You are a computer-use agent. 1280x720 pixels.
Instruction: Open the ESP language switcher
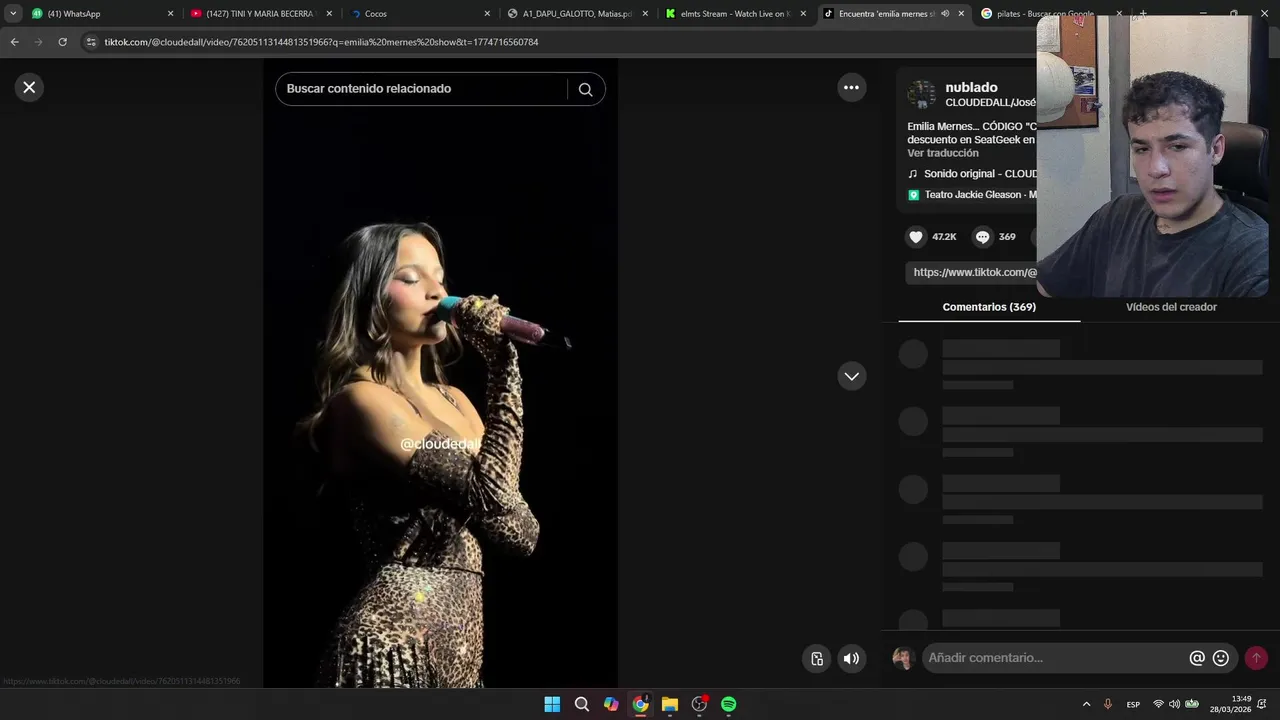tap(1133, 704)
